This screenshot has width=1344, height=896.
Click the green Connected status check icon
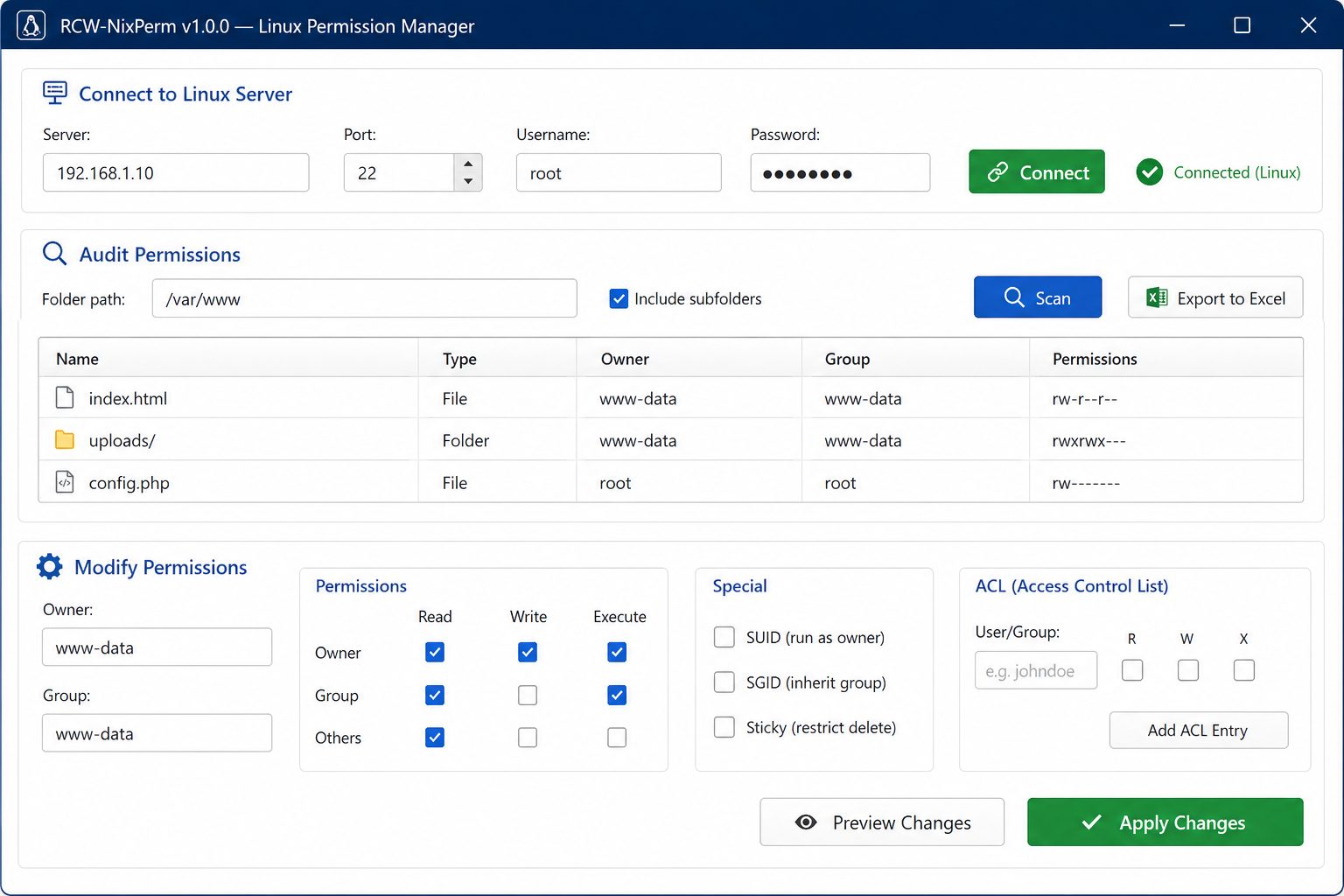1150,172
